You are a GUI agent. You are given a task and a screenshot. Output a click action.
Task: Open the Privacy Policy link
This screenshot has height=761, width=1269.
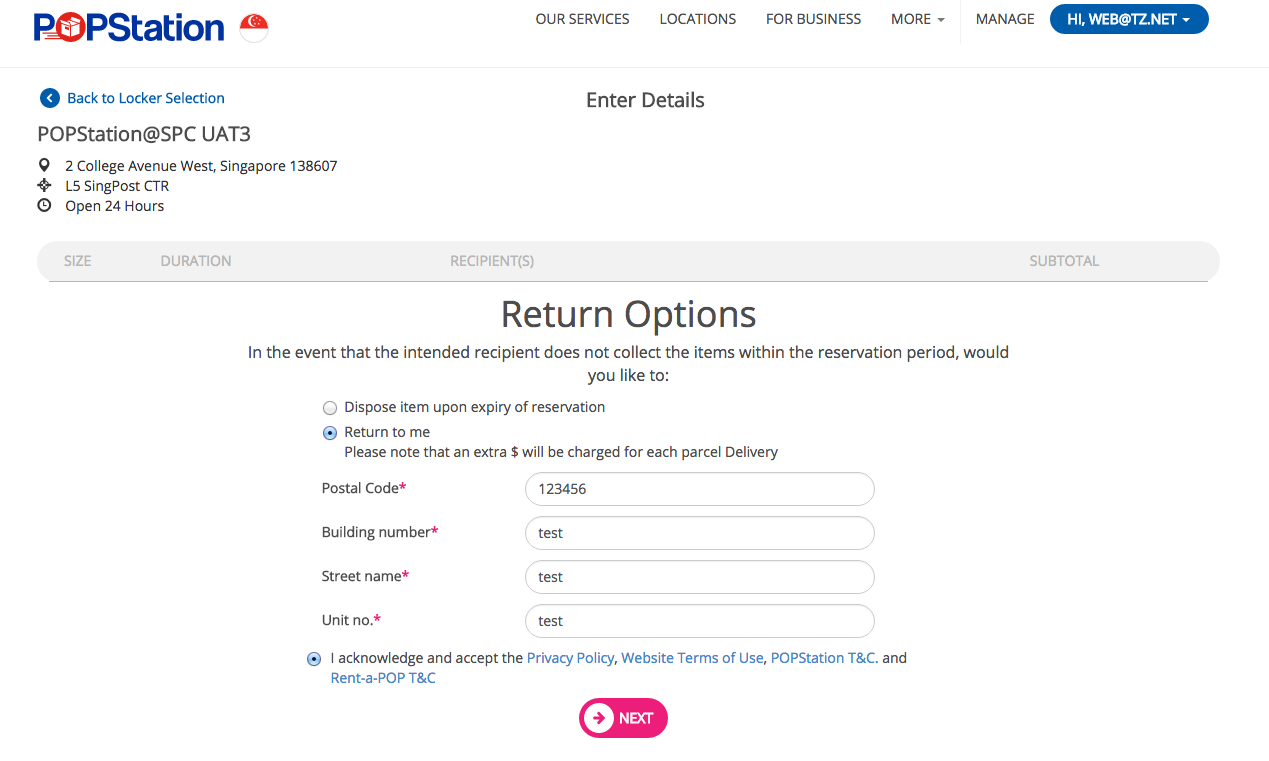(570, 658)
